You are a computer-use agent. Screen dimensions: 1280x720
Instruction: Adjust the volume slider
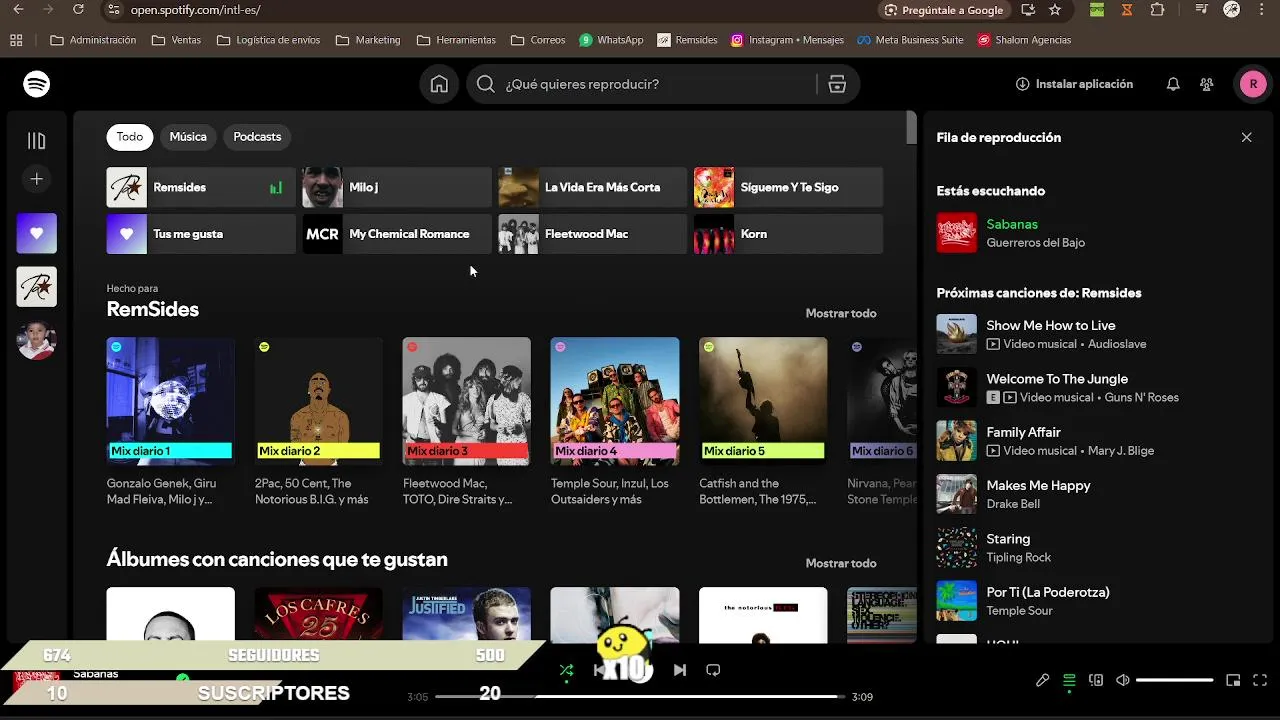(1175, 680)
